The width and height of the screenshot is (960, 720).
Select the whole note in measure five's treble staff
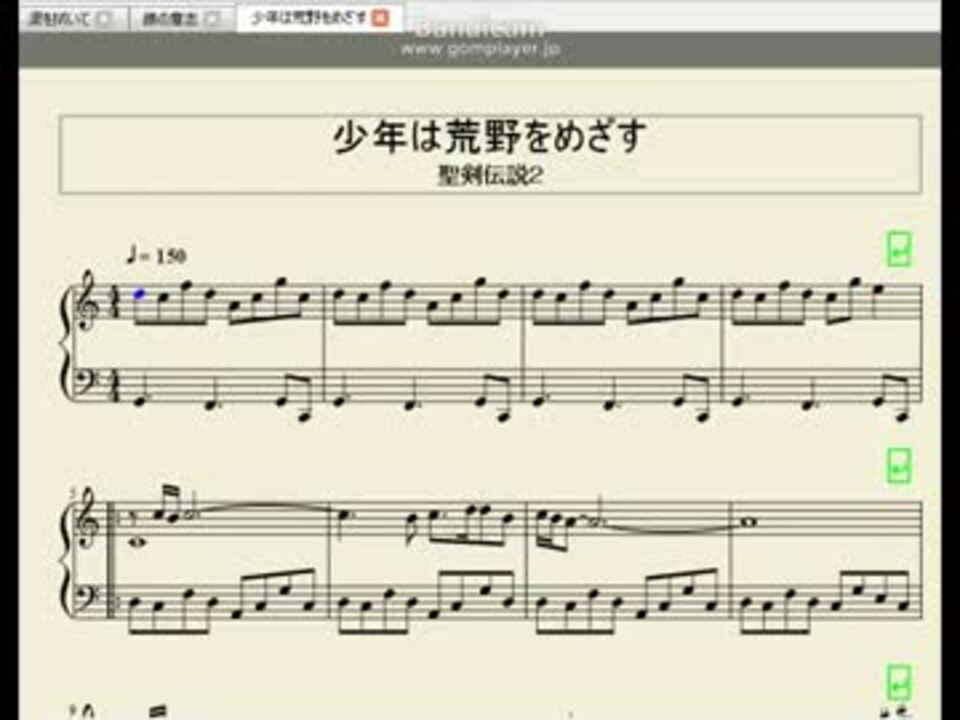pyautogui.click(x=140, y=541)
